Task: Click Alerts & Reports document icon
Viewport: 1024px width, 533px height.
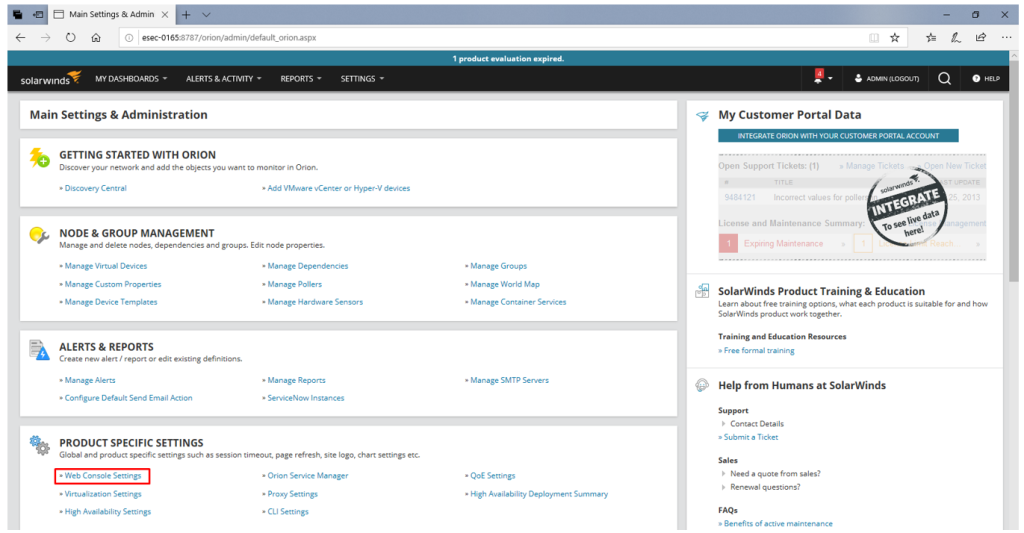Action: (39, 350)
